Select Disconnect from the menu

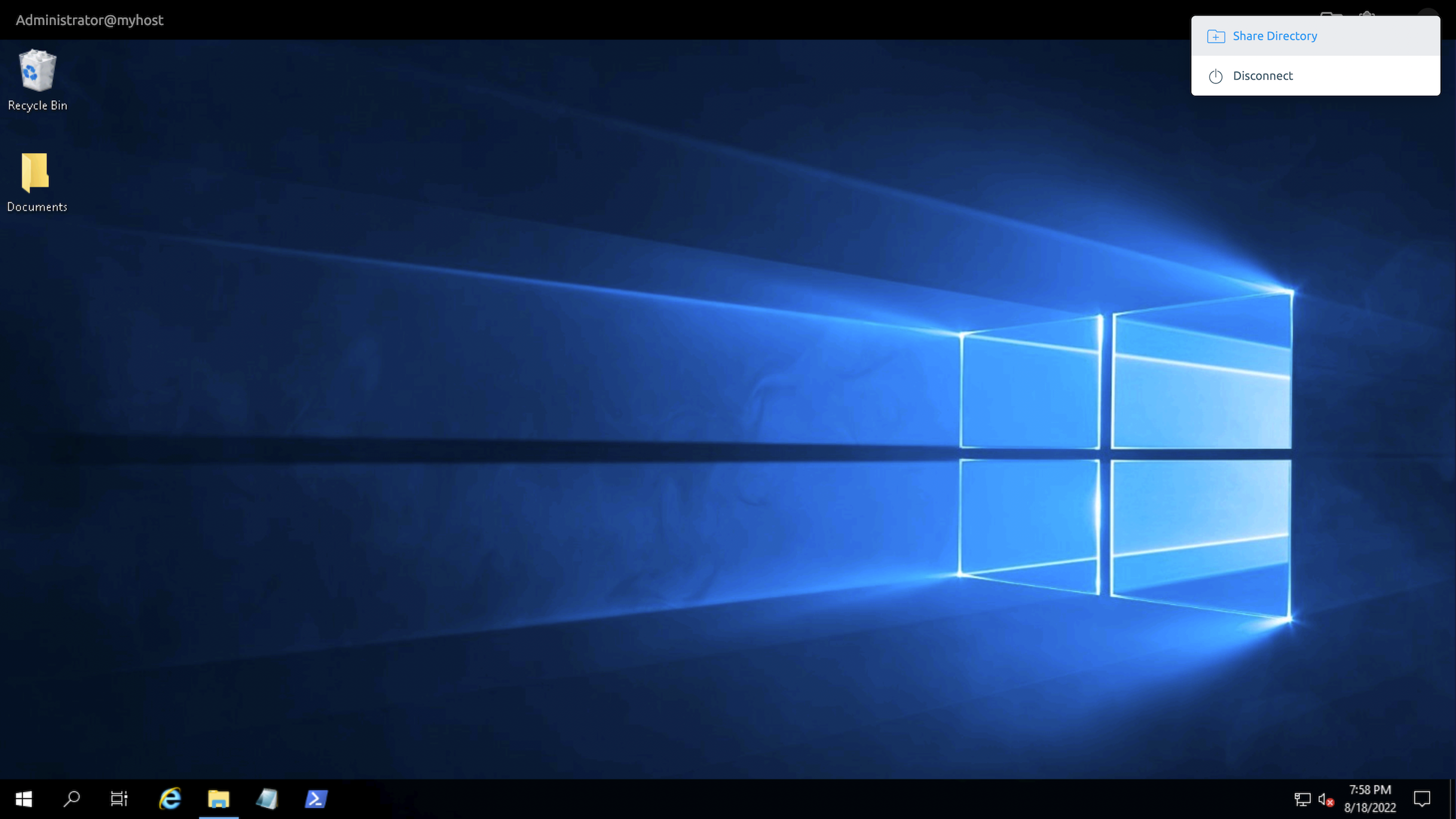tap(1262, 75)
